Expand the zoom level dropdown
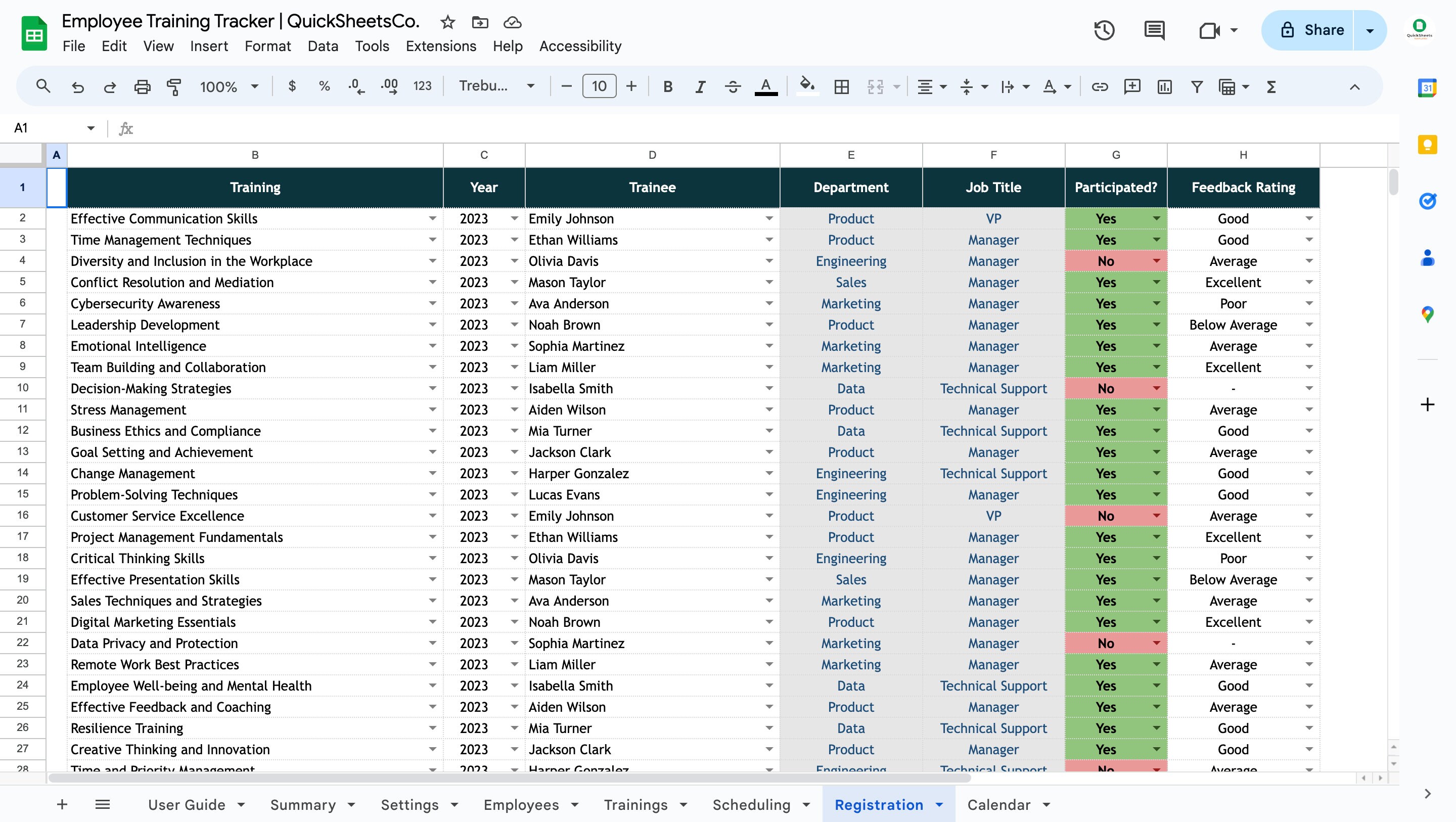 coord(229,86)
